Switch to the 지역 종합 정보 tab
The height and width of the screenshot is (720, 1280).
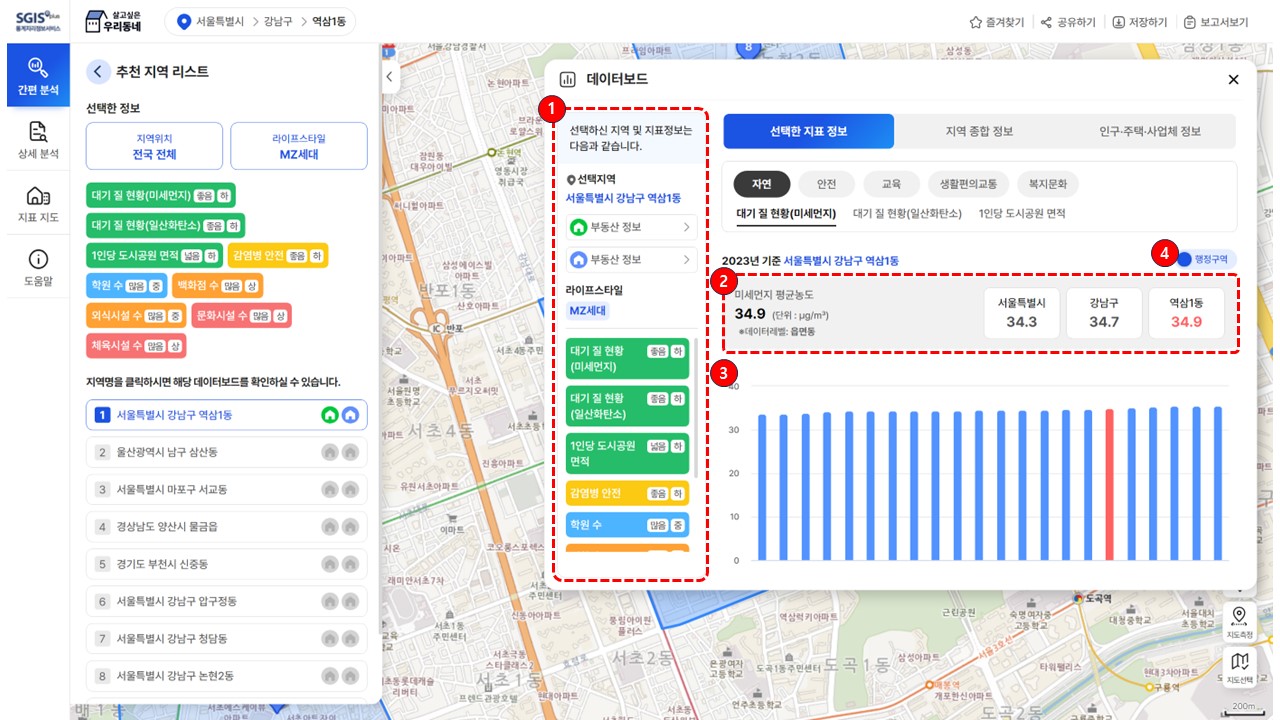pyautogui.click(x=979, y=131)
